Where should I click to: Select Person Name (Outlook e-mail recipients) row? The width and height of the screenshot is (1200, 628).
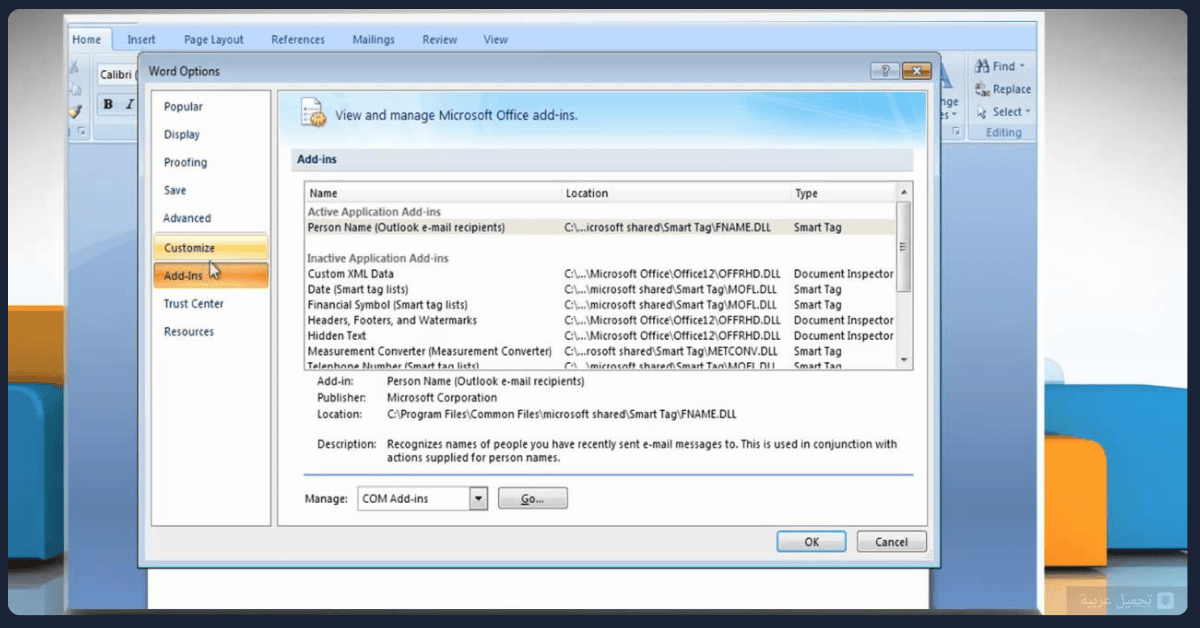[600, 228]
